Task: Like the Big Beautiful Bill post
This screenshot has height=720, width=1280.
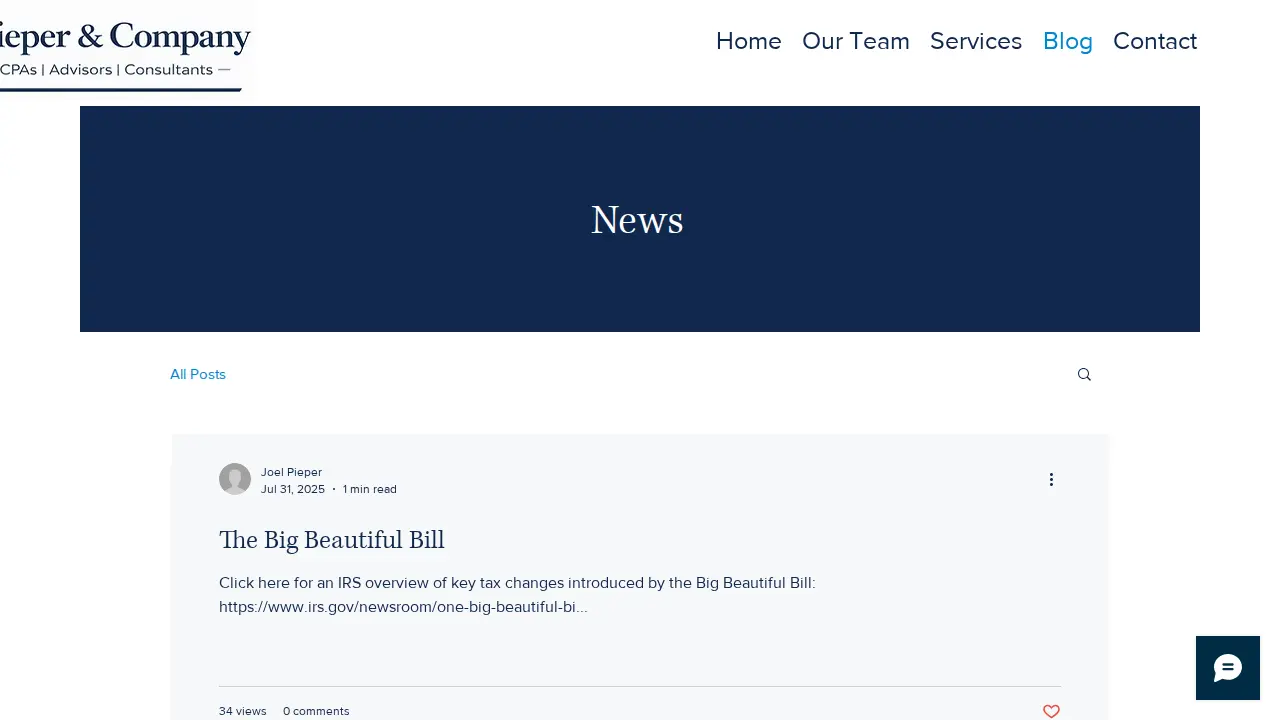Action: pos(1051,711)
